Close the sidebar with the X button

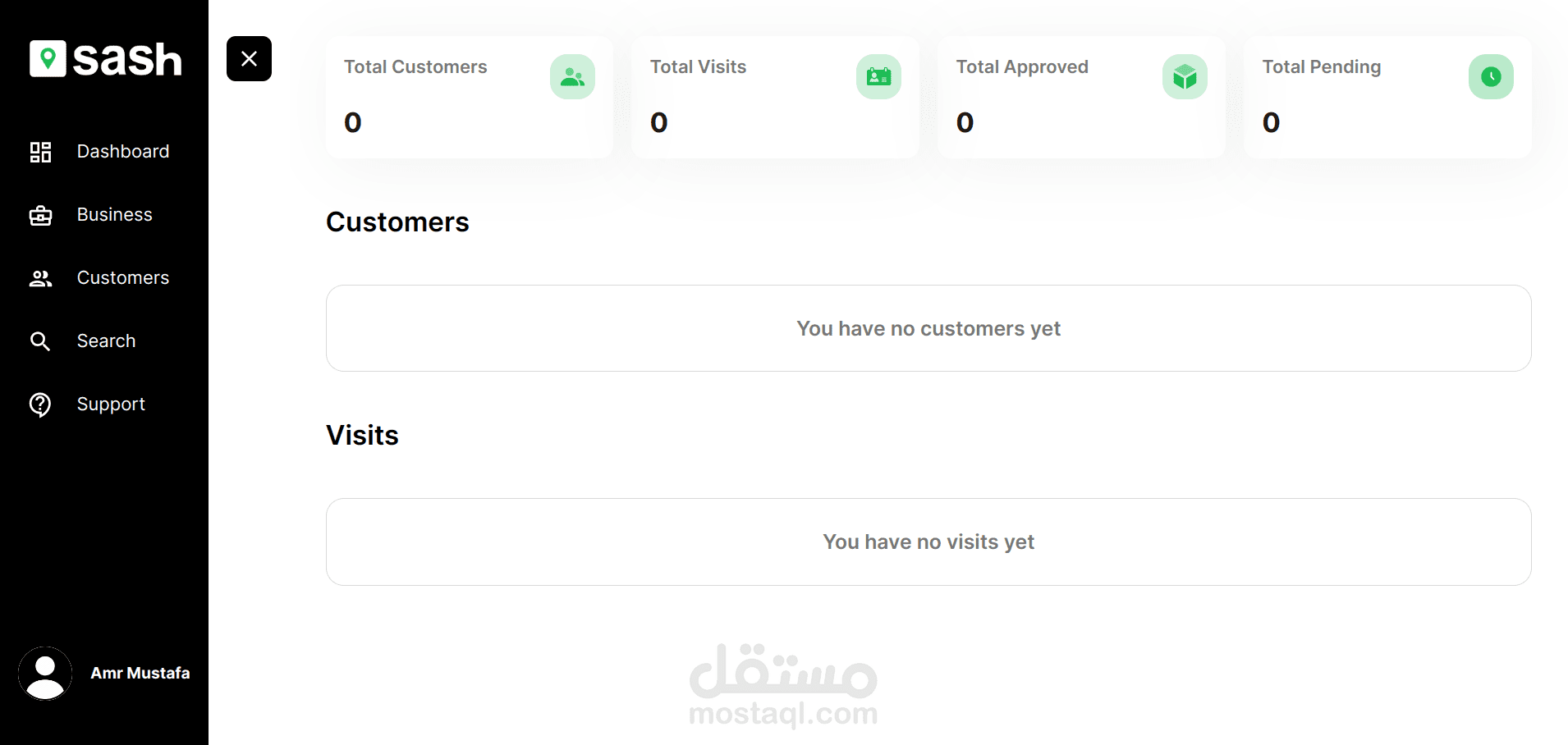[249, 58]
